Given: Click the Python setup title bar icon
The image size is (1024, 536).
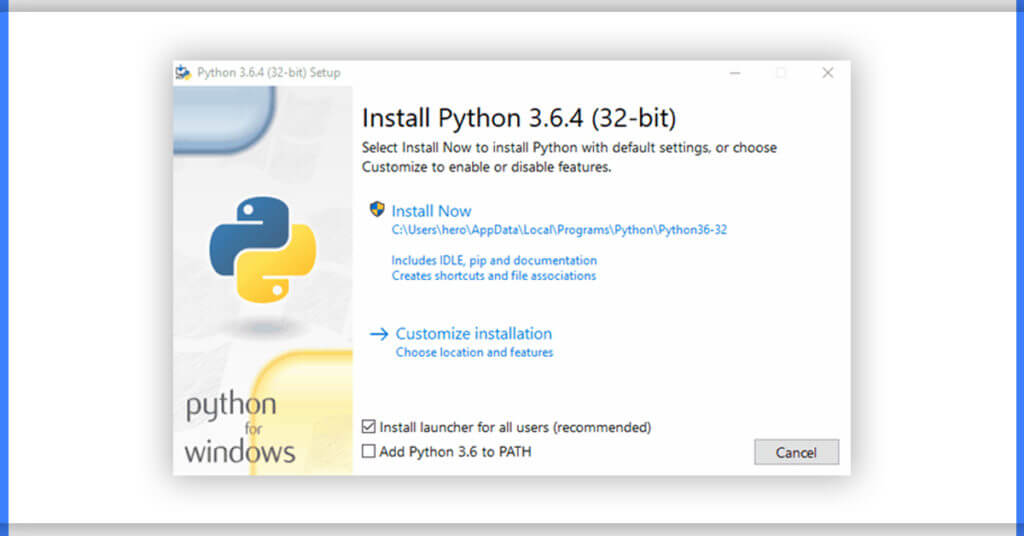Looking at the screenshot, I should 184,72.
